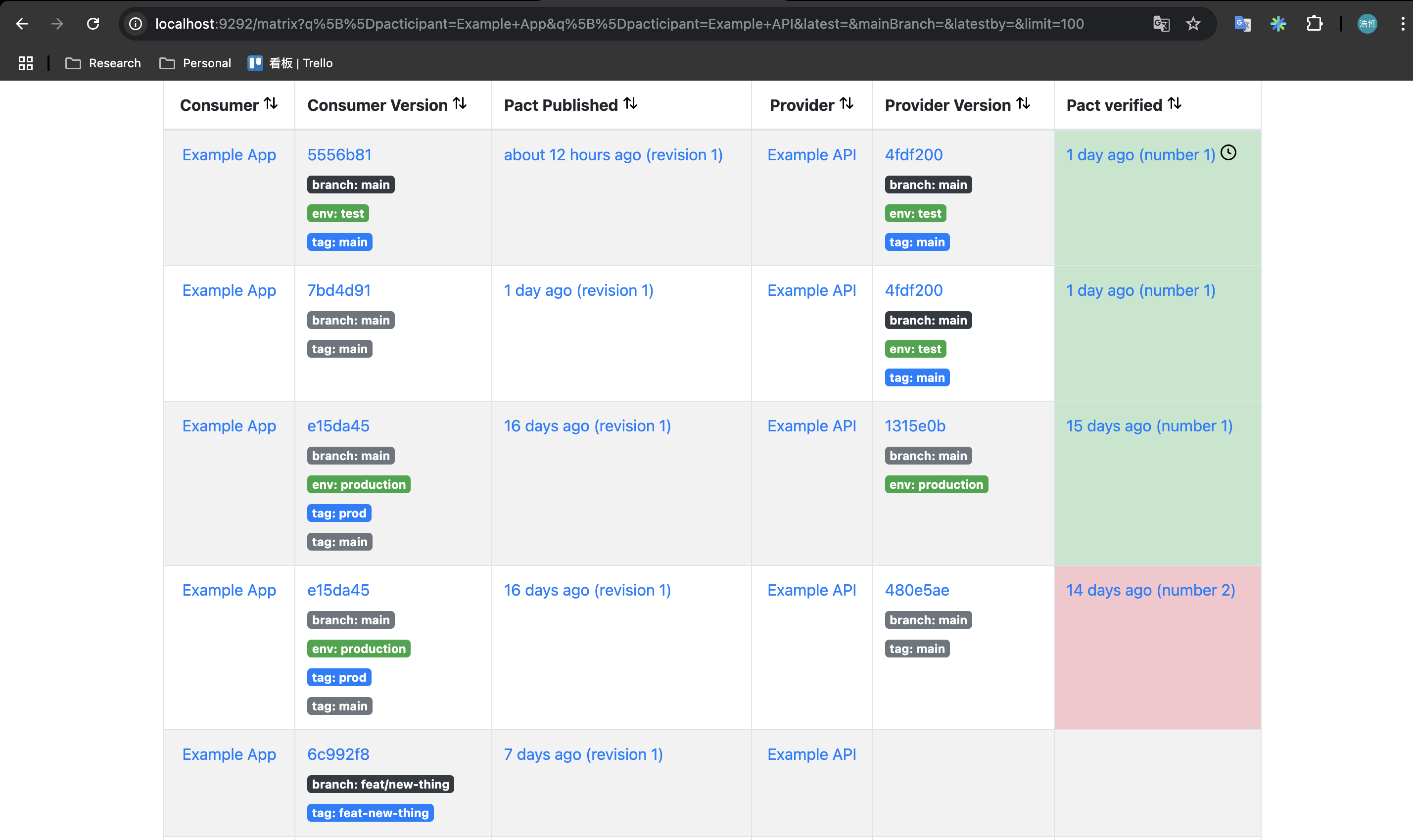This screenshot has width=1413, height=840.
Task: Sort by Provider column arrows
Action: [x=847, y=103]
